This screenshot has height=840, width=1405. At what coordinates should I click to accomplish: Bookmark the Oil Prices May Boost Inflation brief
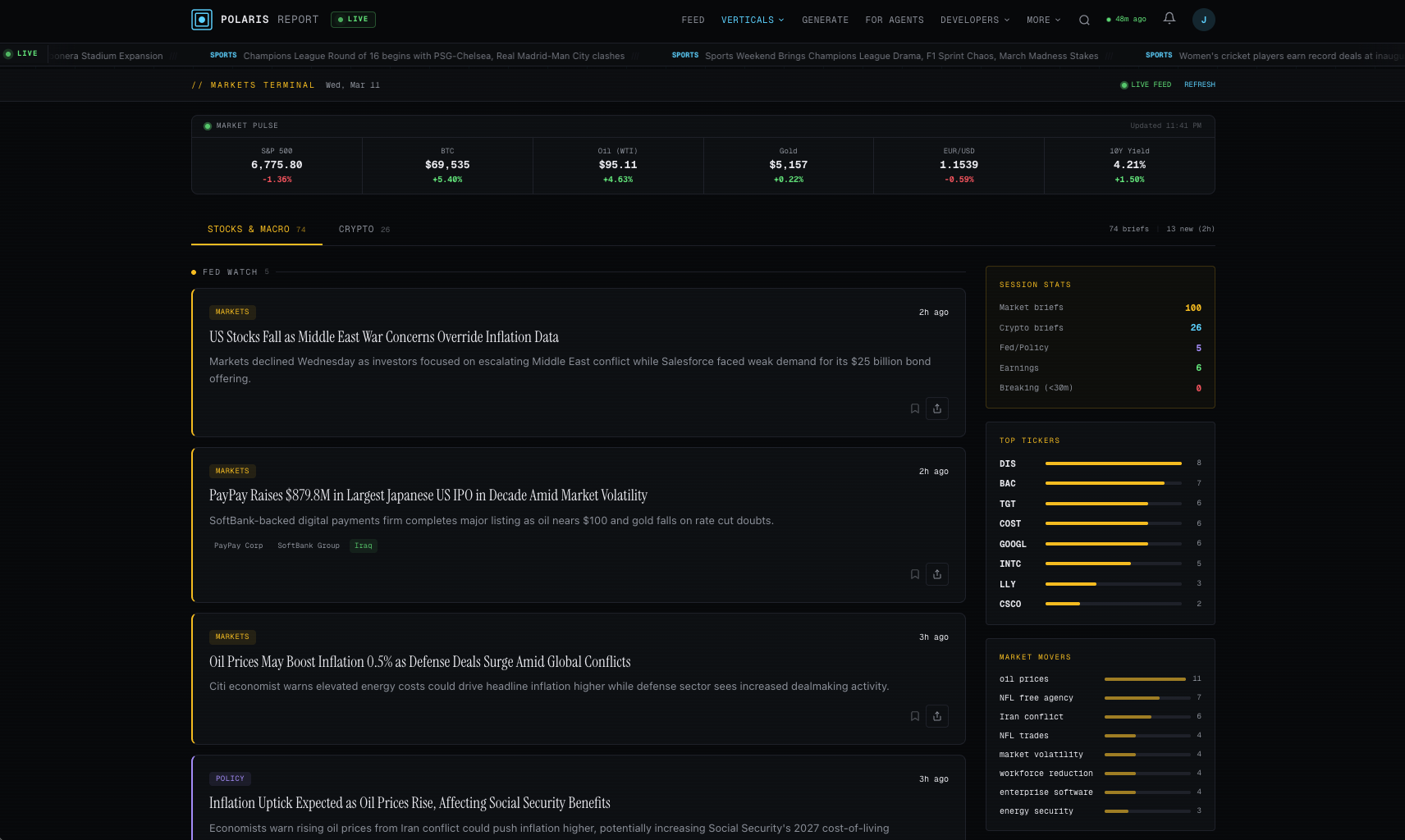point(914,716)
